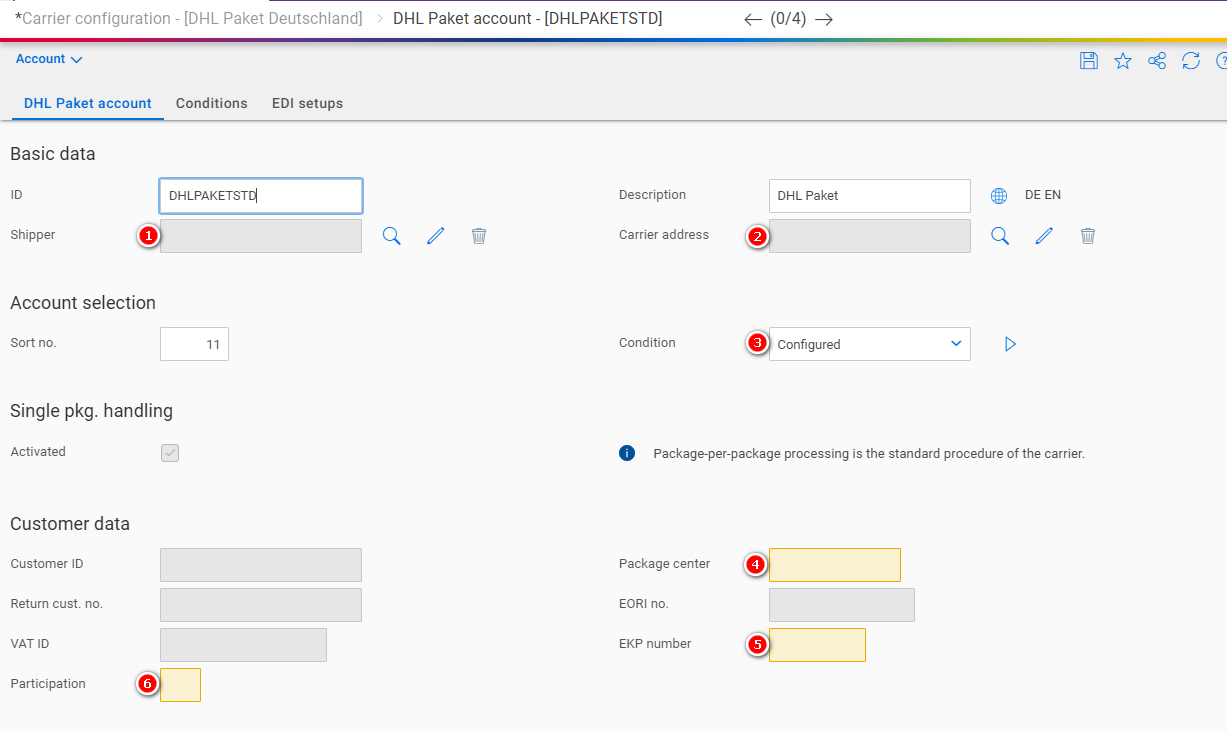Screen dimensions: 1227x731
Task: Add page to favorites star
Action: [1123, 61]
